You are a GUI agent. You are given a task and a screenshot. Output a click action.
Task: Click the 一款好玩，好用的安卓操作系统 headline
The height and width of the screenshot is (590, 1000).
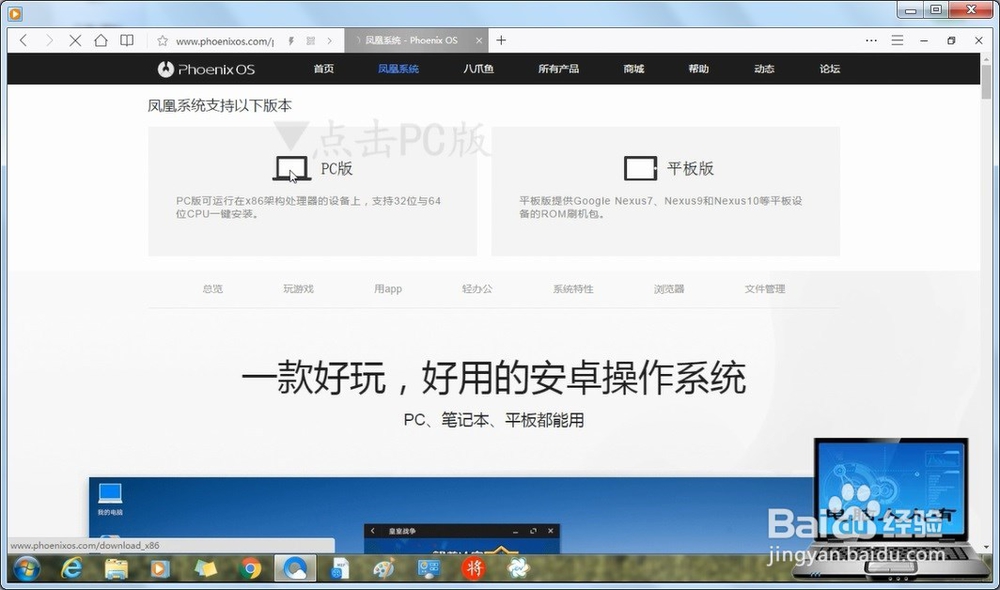pos(494,378)
